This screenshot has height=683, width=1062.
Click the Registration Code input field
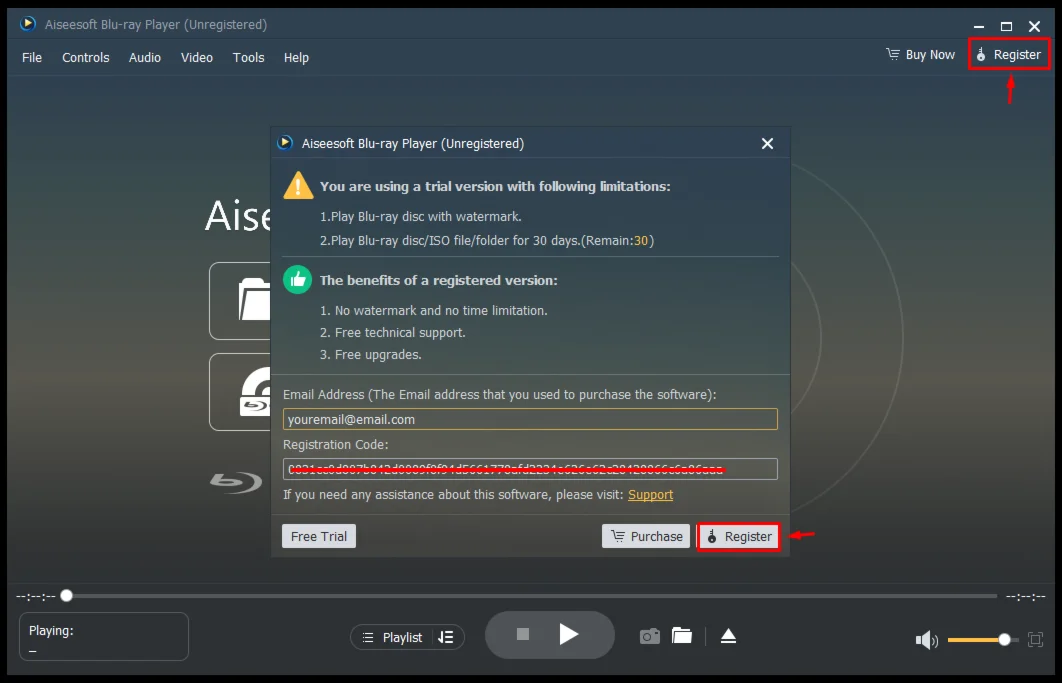(x=530, y=469)
